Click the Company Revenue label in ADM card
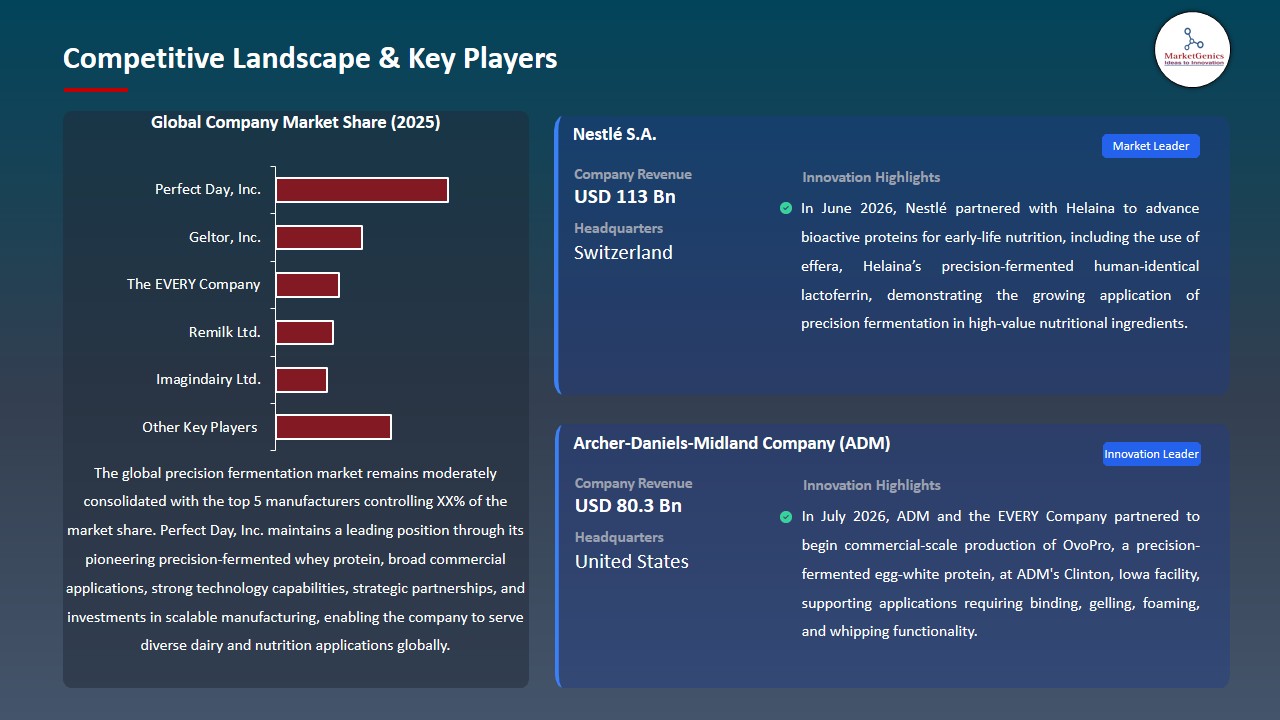 pos(633,483)
